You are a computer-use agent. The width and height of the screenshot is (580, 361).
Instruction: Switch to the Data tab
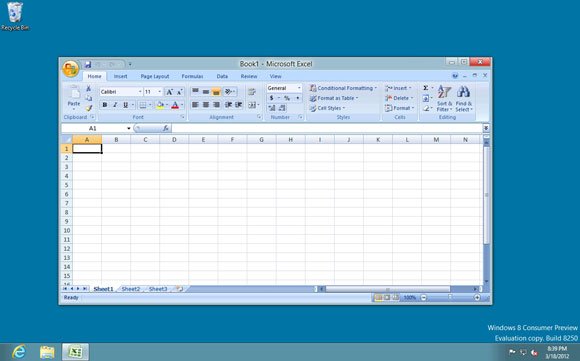tap(222, 76)
